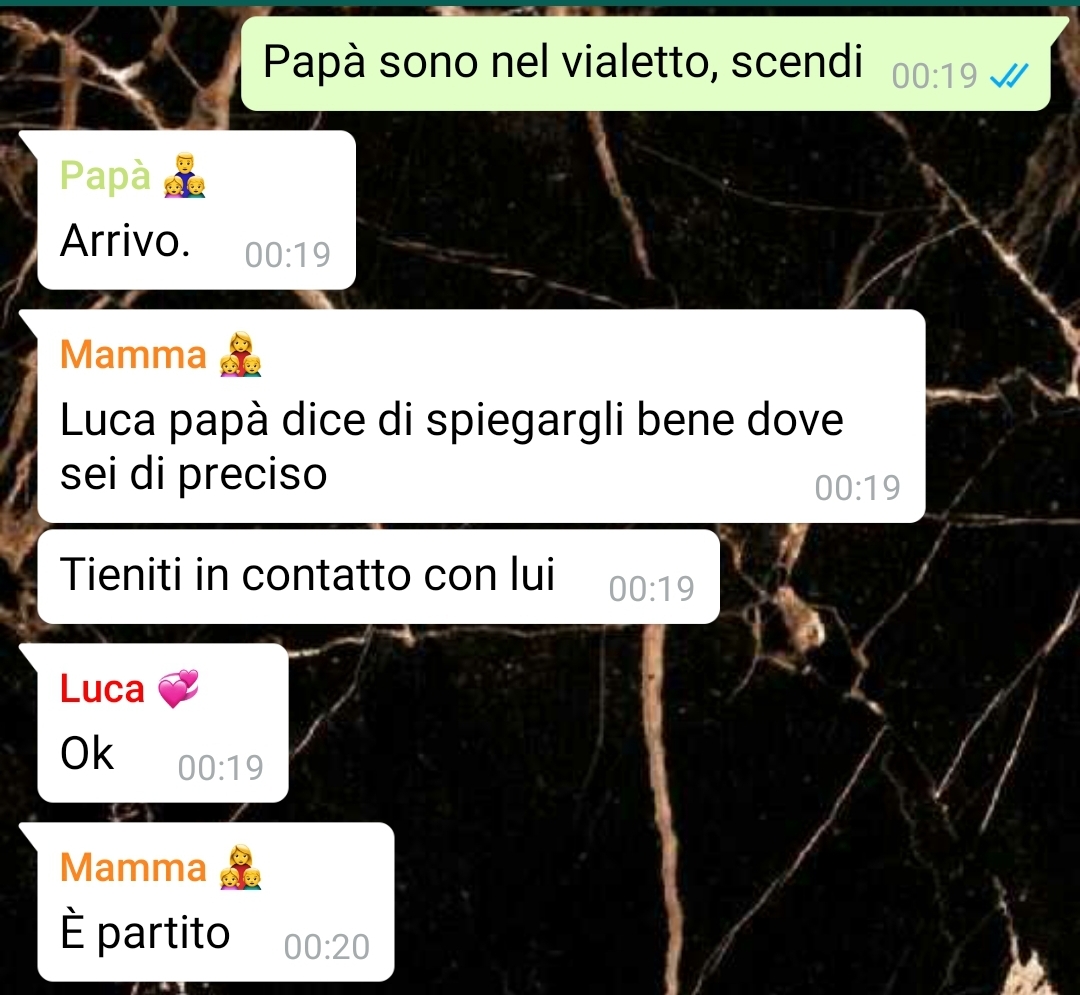Open Luca's red sender name
The image size is (1080, 995).
point(102,689)
